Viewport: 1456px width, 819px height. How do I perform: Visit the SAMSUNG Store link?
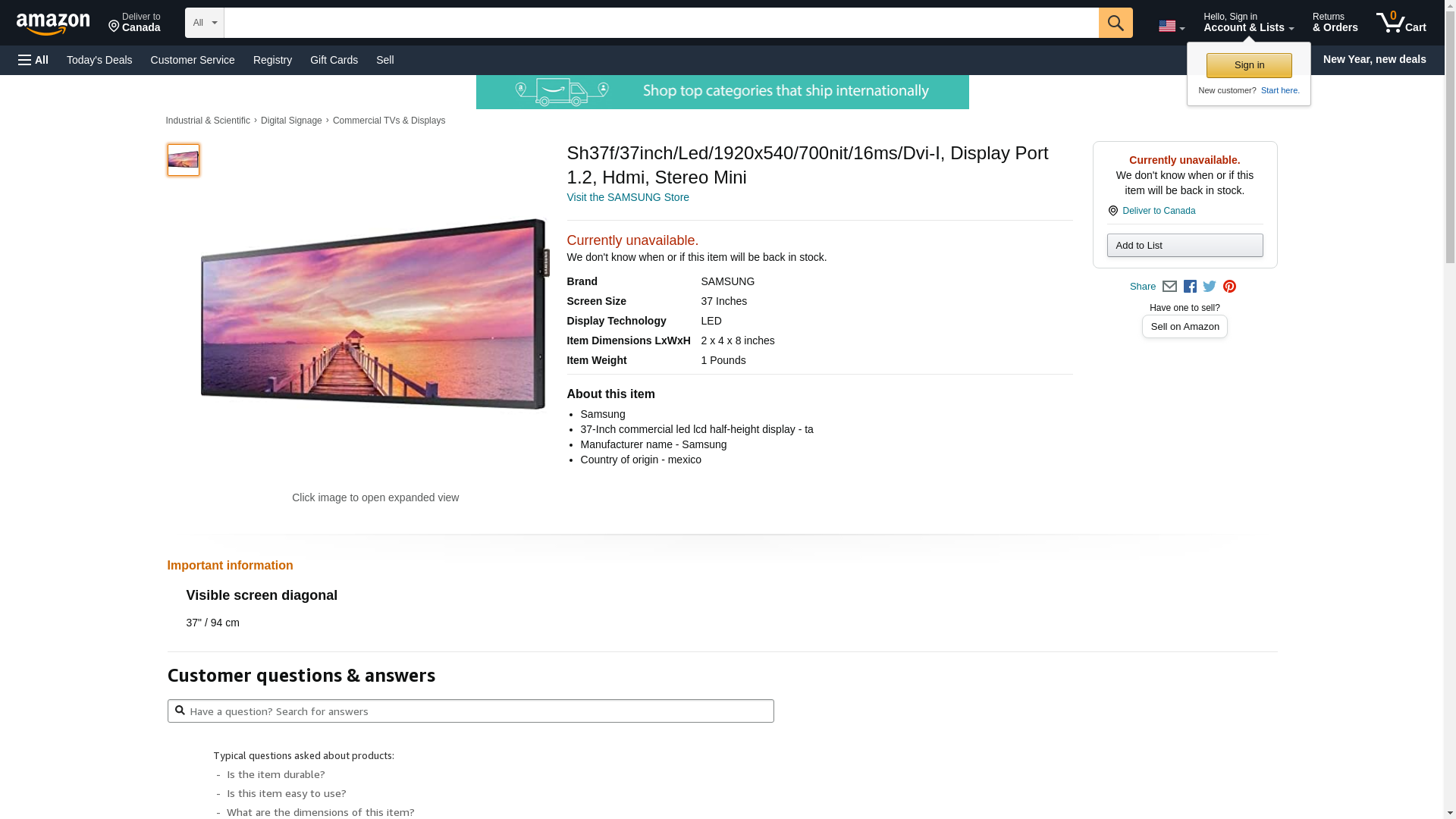pyautogui.click(x=627, y=197)
